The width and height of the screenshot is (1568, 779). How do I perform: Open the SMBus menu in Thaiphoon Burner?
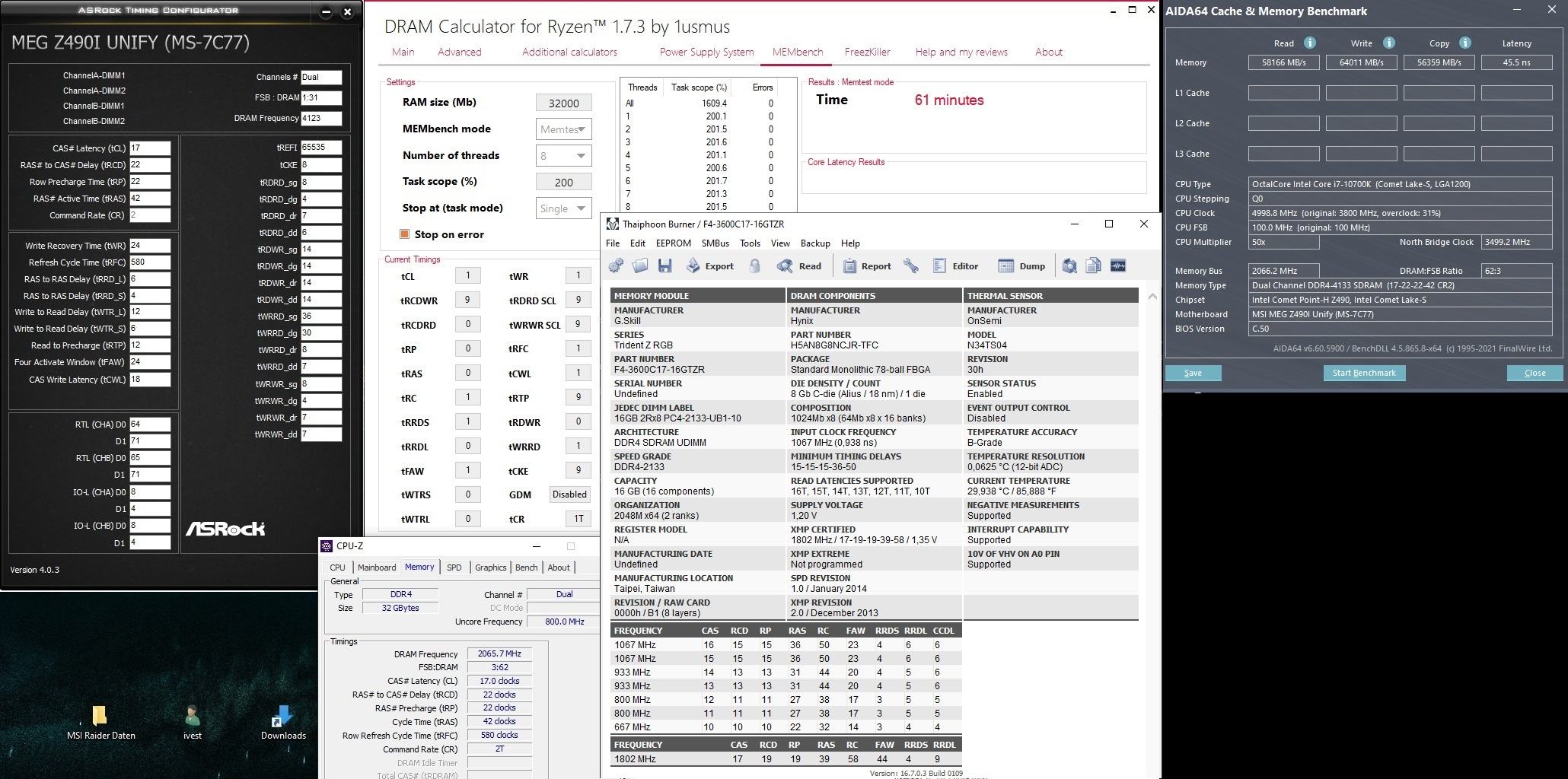715,243
